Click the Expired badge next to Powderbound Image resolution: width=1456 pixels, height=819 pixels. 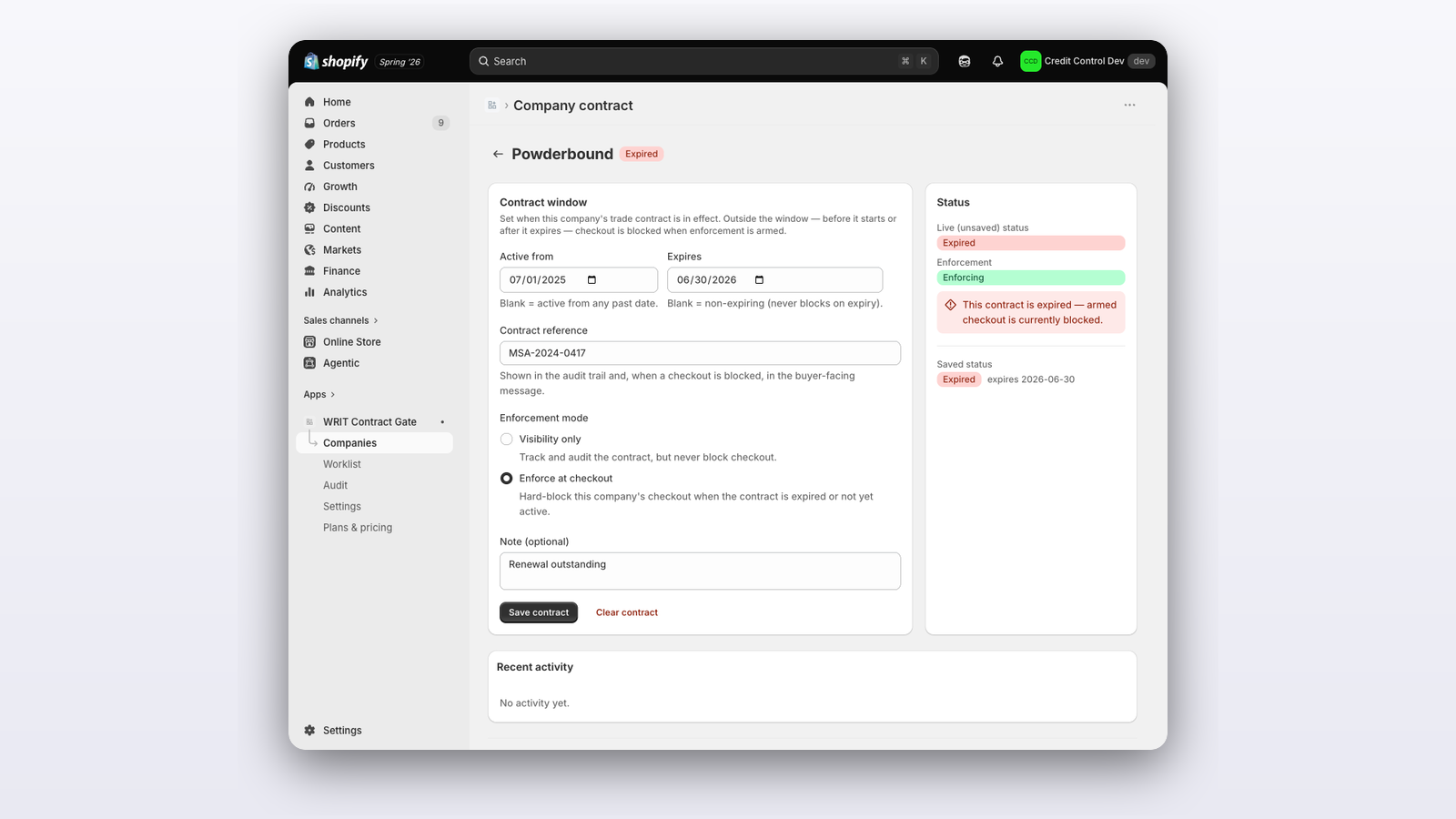(x=642, y=154)
